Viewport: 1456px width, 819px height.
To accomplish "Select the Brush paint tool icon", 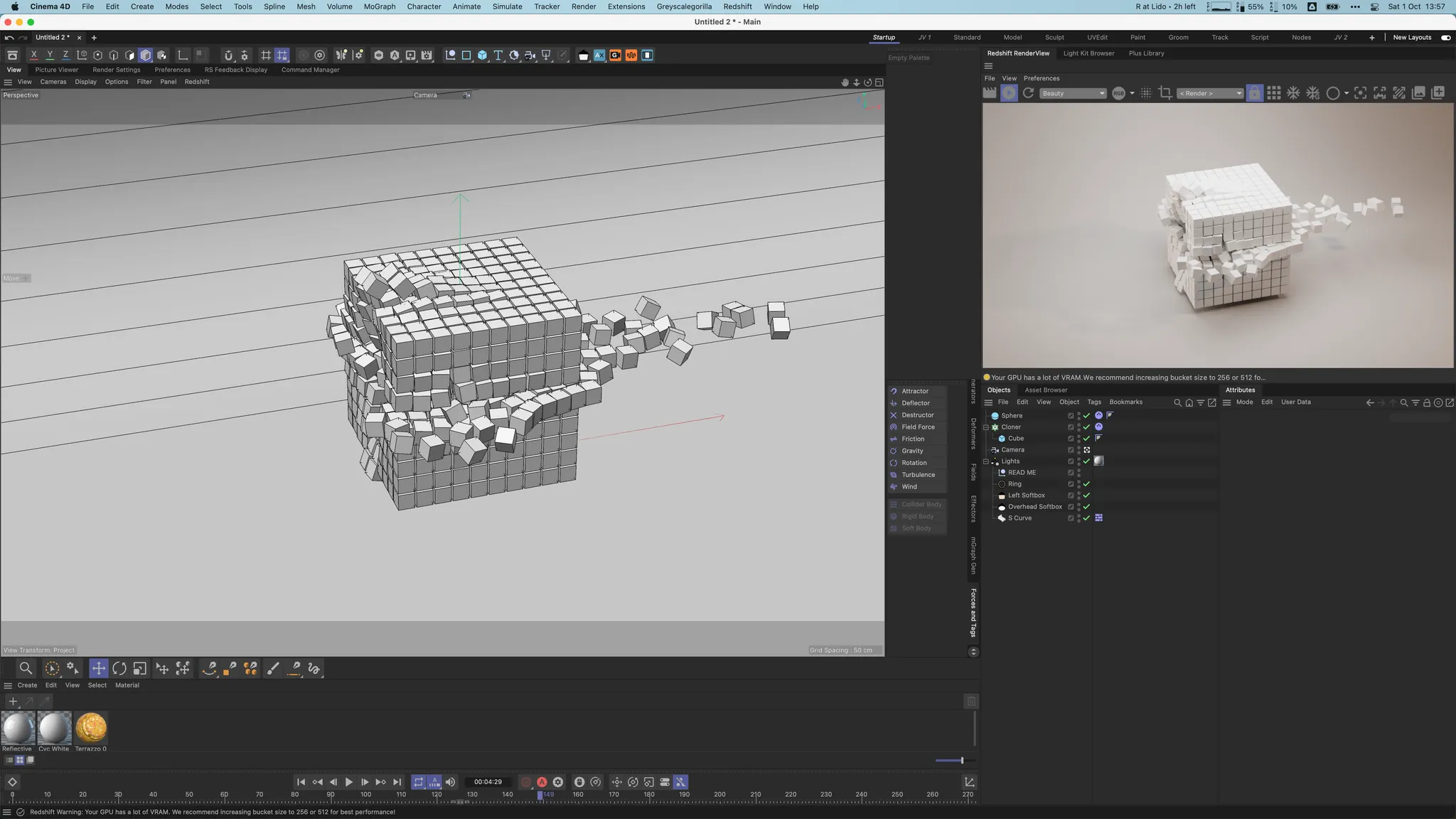I will pyautogui.click(x=273, y=668).
